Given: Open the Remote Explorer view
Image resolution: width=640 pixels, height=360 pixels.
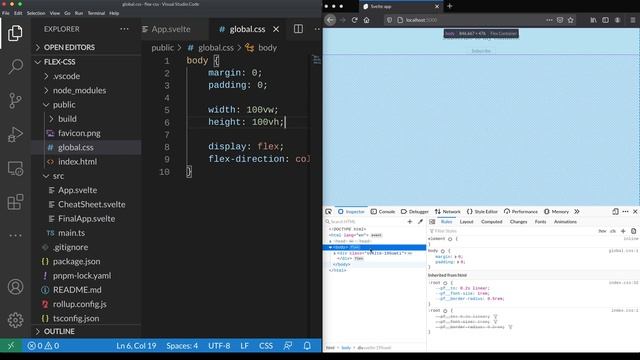Looking at the screenshot, I should [15, 168].
